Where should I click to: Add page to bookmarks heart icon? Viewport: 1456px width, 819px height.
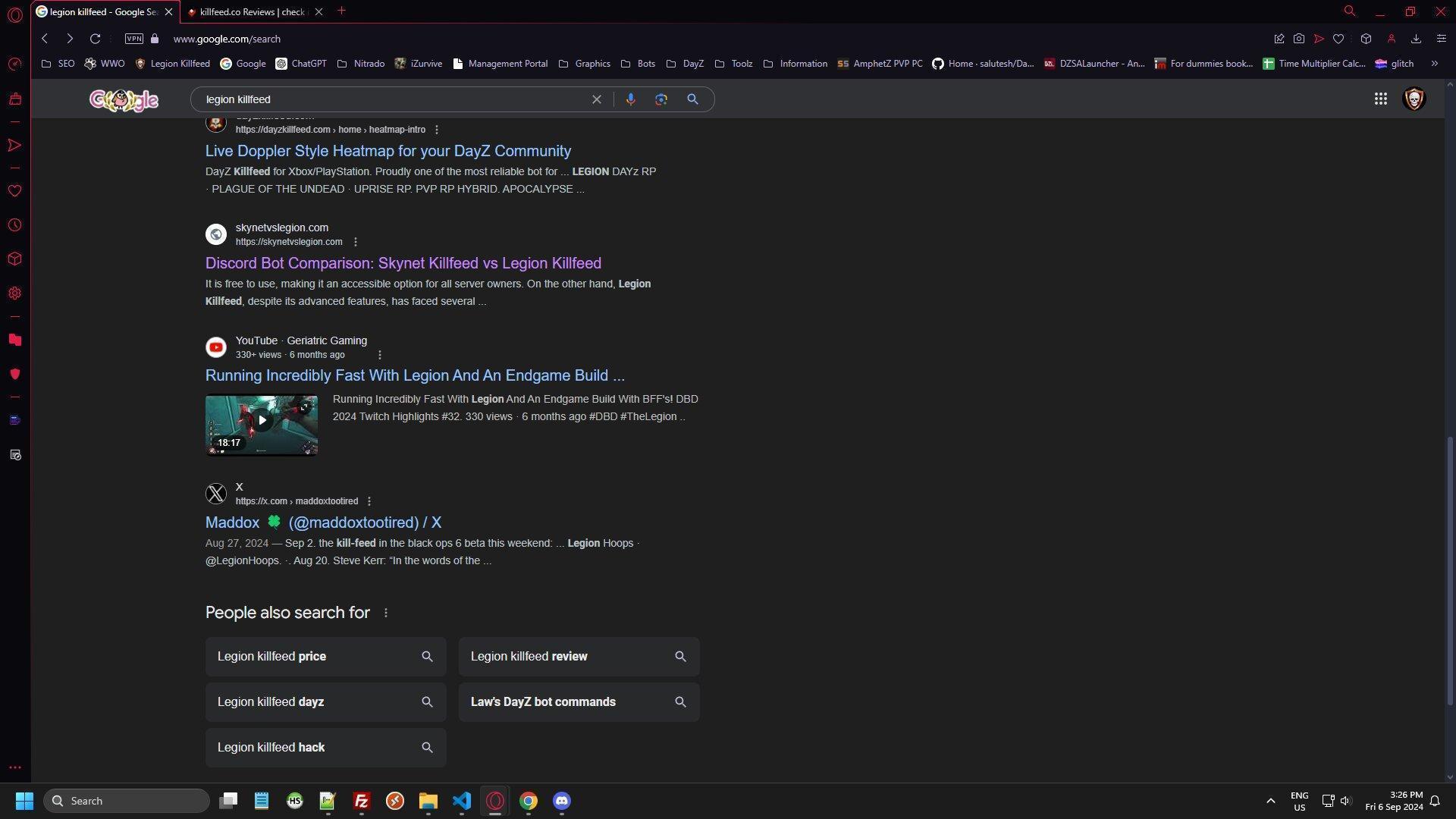pos(1338,39)
